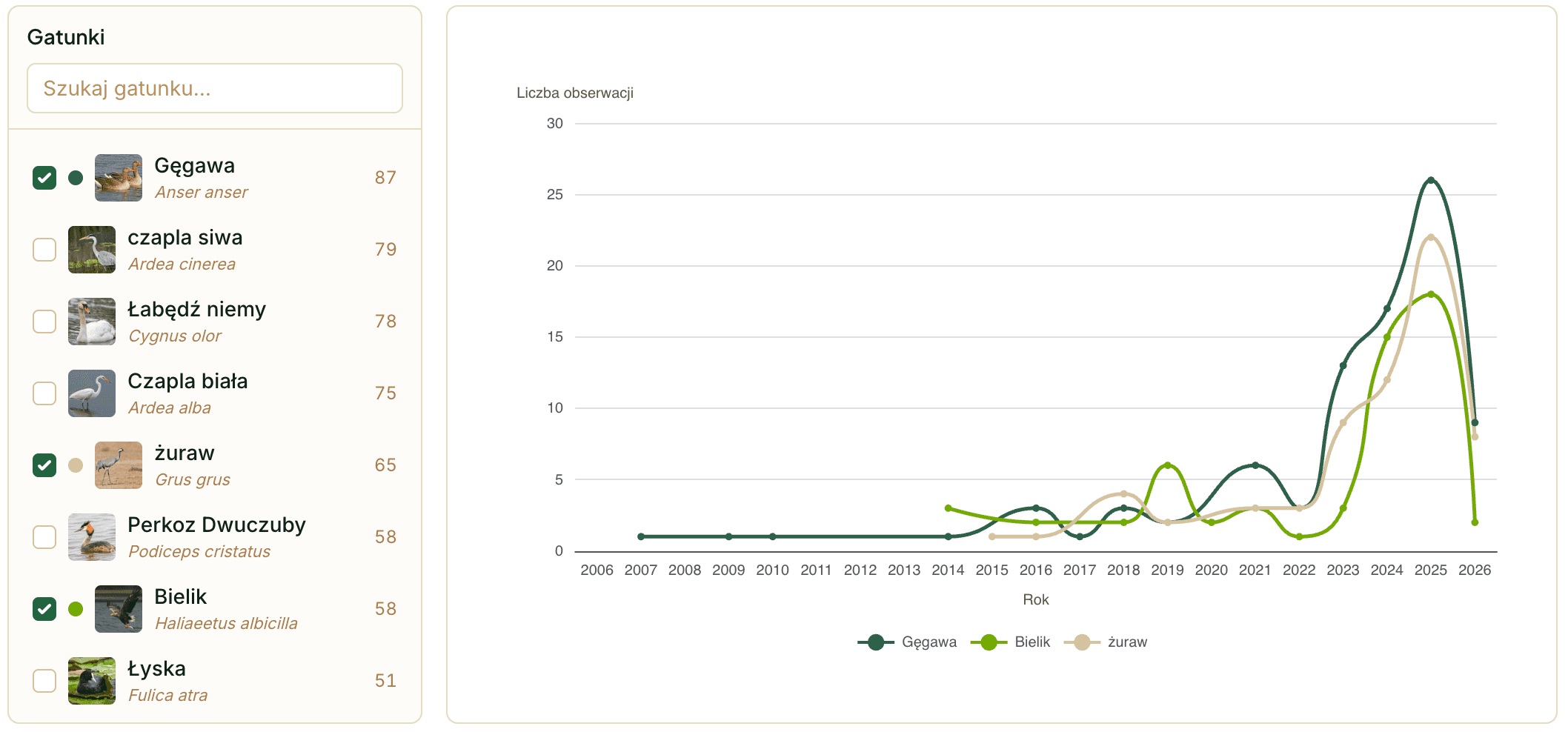The width and height of the screenshot is (1568, 732).
Task: Click the żuraw crane thumbnail
Action: tap(119, 465)
